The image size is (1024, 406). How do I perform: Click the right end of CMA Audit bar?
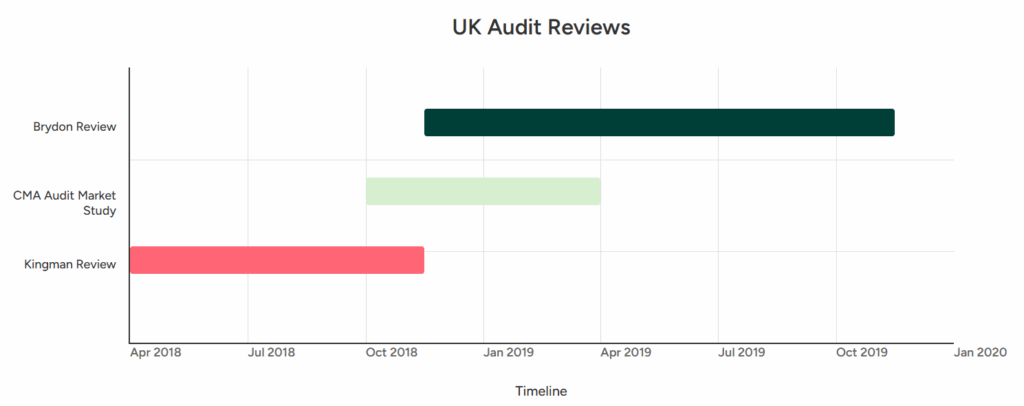598,191
